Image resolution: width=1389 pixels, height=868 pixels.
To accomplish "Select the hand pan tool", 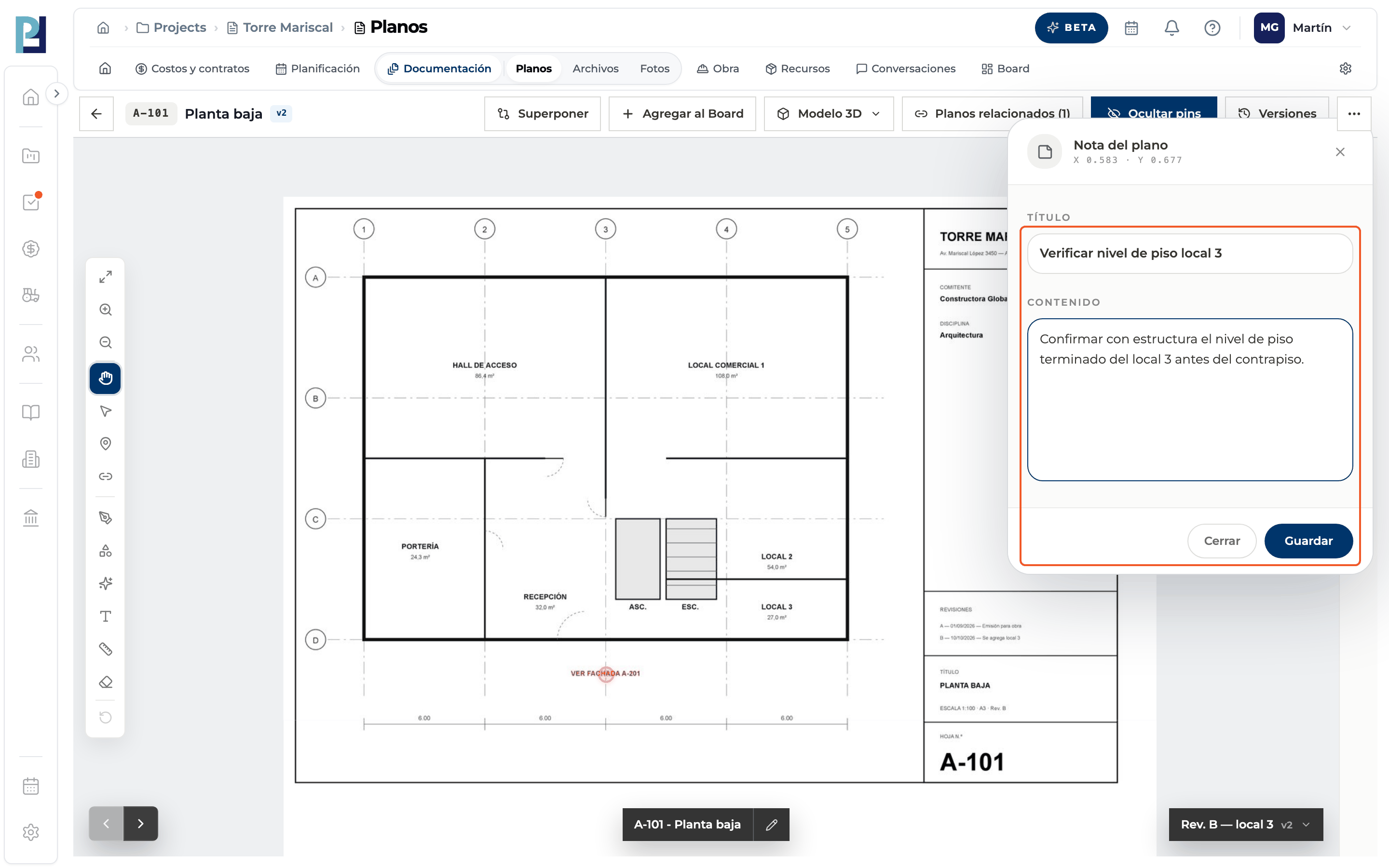I will [105, 379].
